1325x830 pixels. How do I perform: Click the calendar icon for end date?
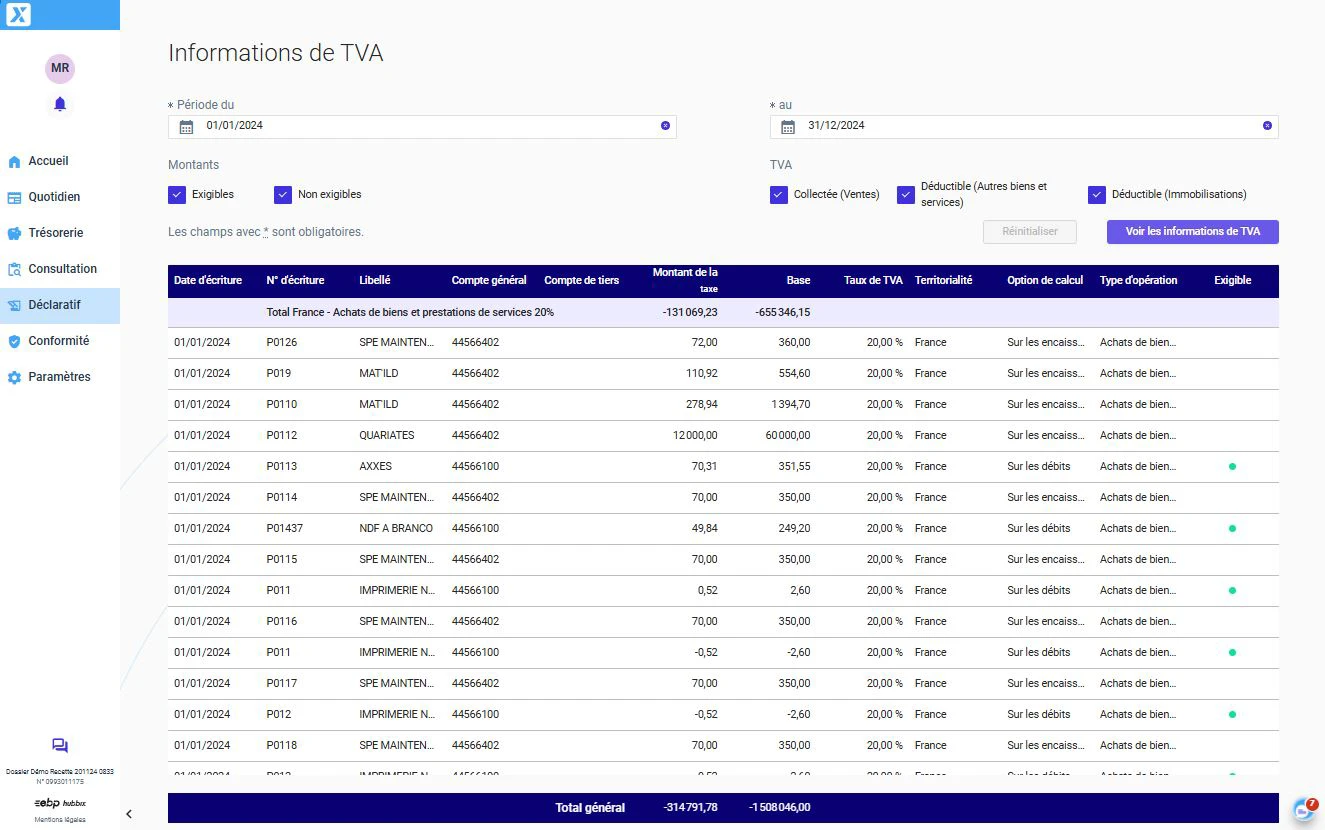(788, 127)
